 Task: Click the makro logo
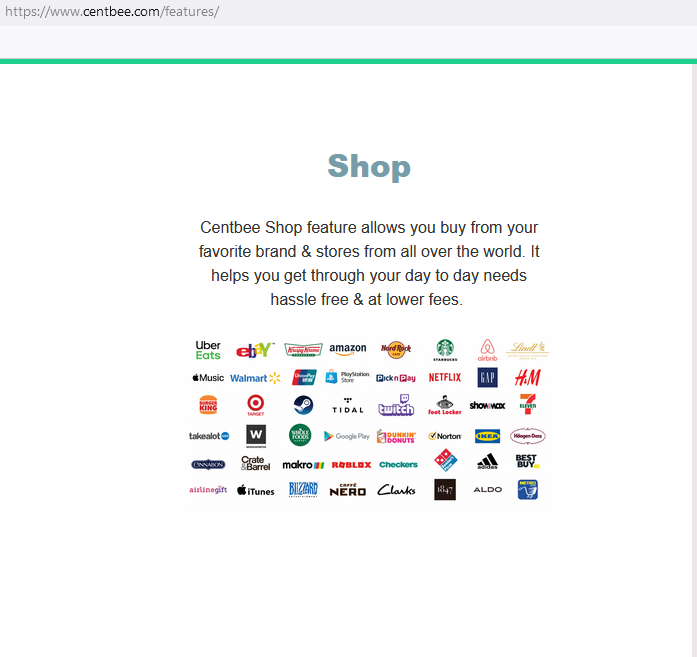[303, 465]
